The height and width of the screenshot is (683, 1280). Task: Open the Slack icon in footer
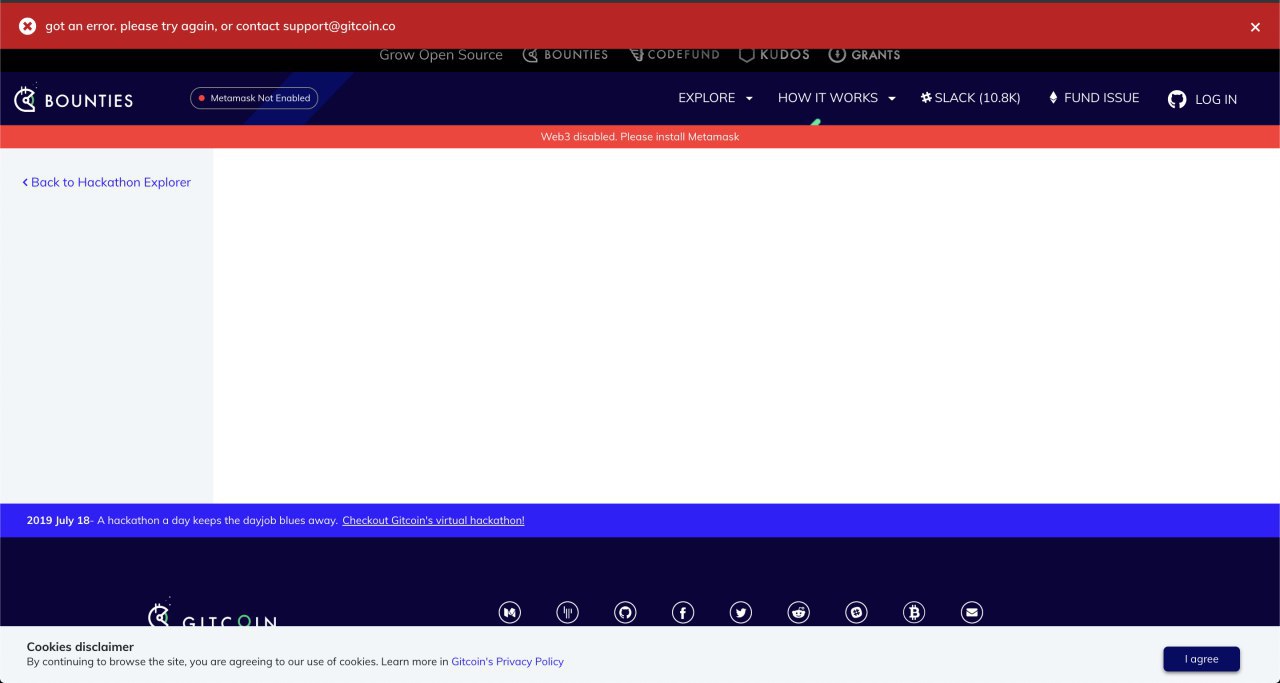(x=856, y=612)
